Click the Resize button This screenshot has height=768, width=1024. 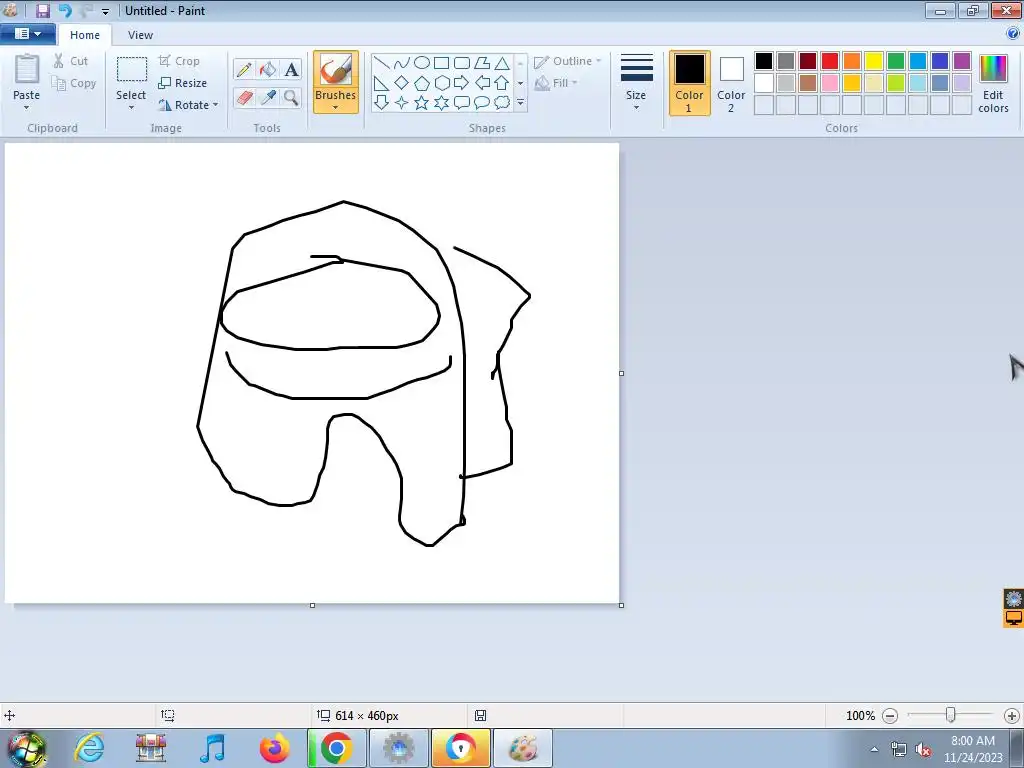point(183,83)
